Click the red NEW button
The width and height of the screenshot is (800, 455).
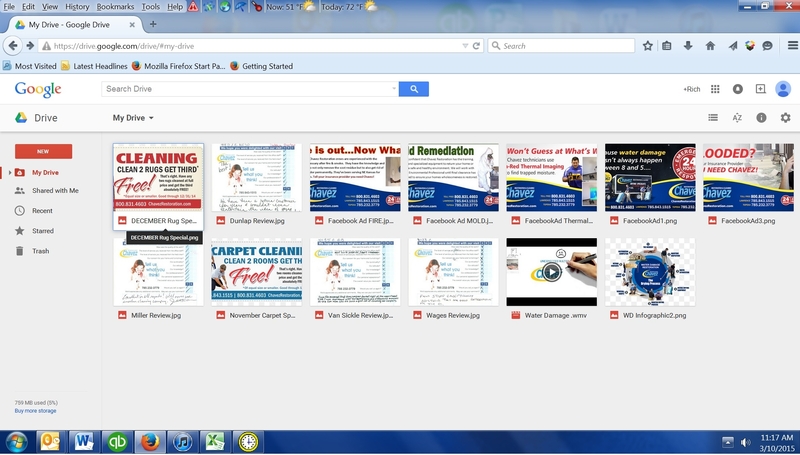[x=43, y=151]
